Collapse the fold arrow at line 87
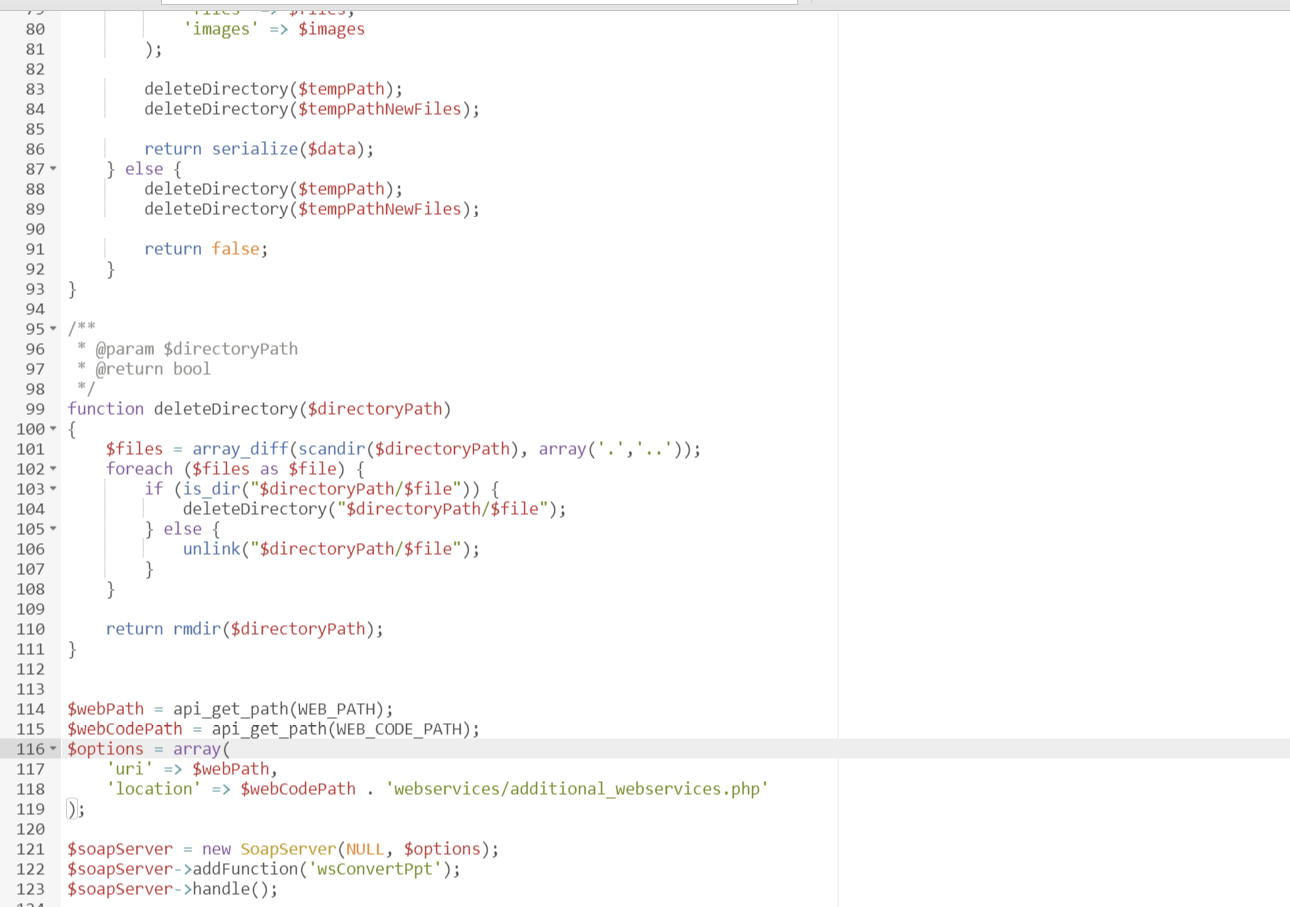The height and width of the screenshot is (907, 1290). (53, 169)
